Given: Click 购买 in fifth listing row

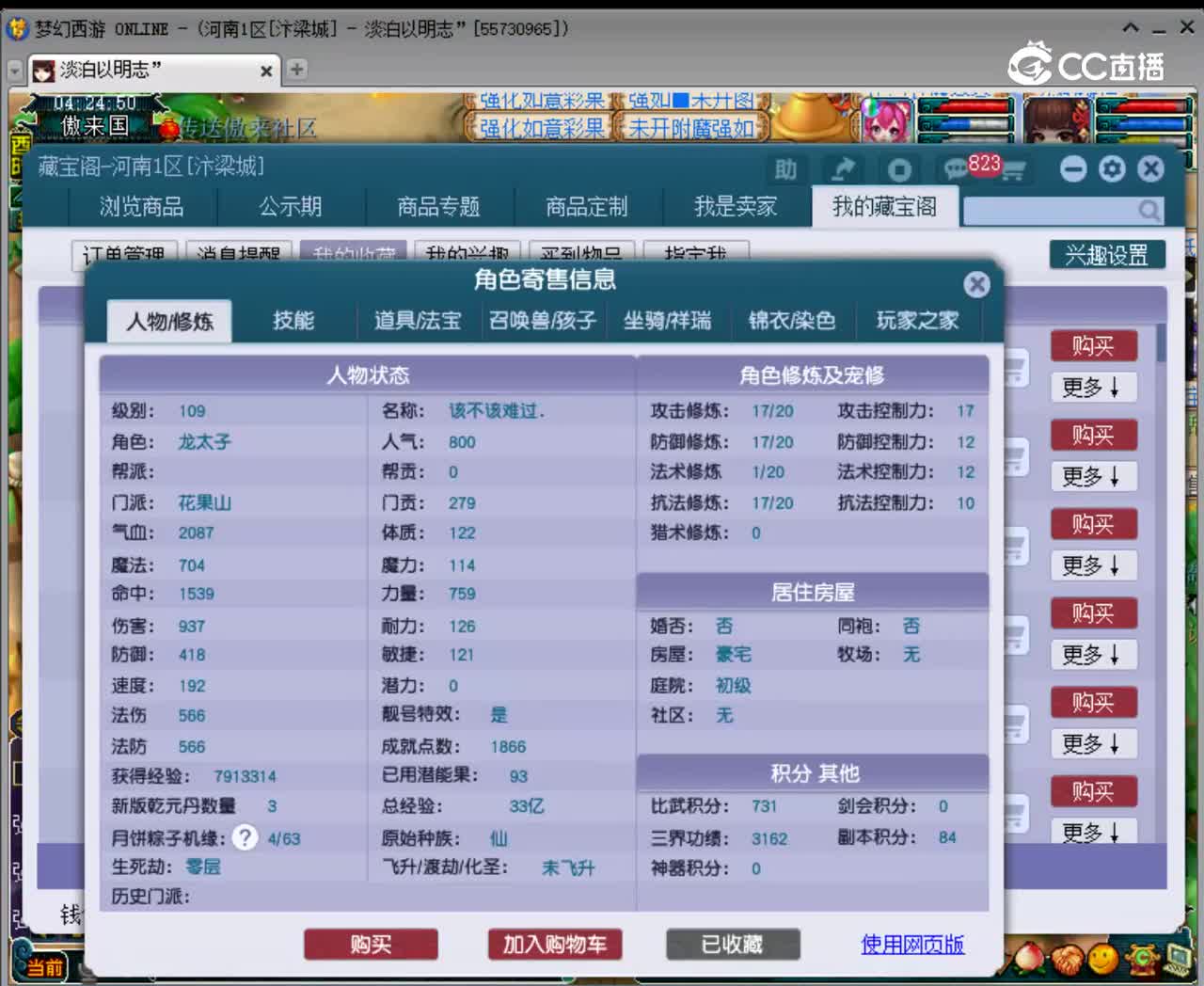Looking at the screenshot, I should point(1093,703).
